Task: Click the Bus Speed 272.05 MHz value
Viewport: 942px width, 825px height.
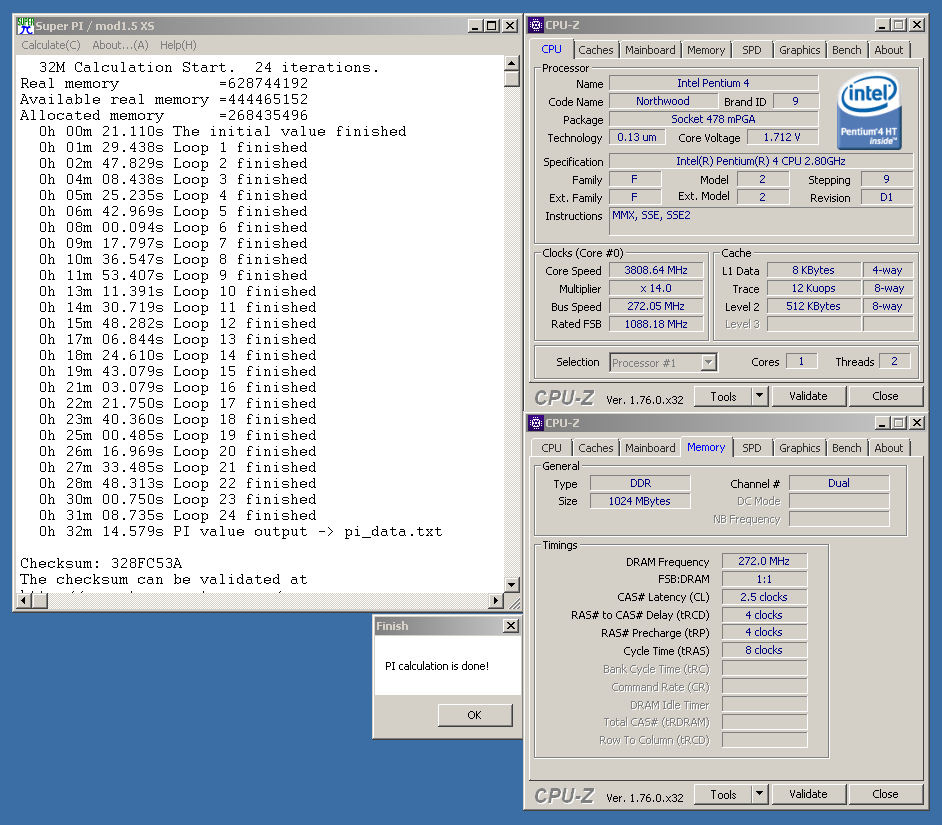Action: pos(655,306)
